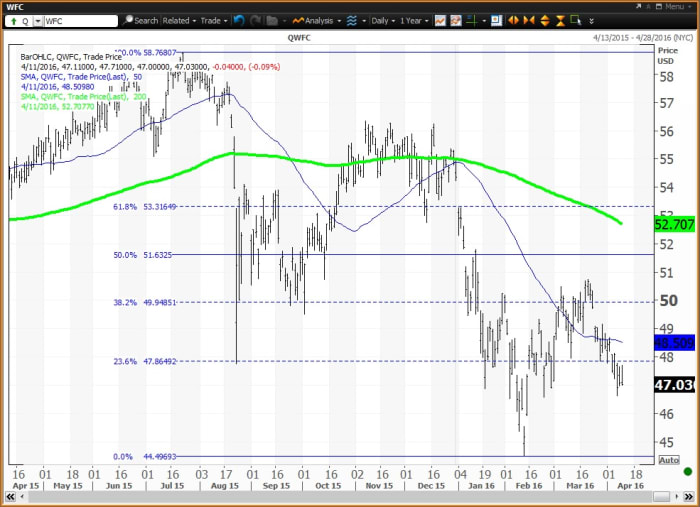700x507 pixels.
Task: Expand the arrow beside the wavy lines icon
Action: [364, 21]
